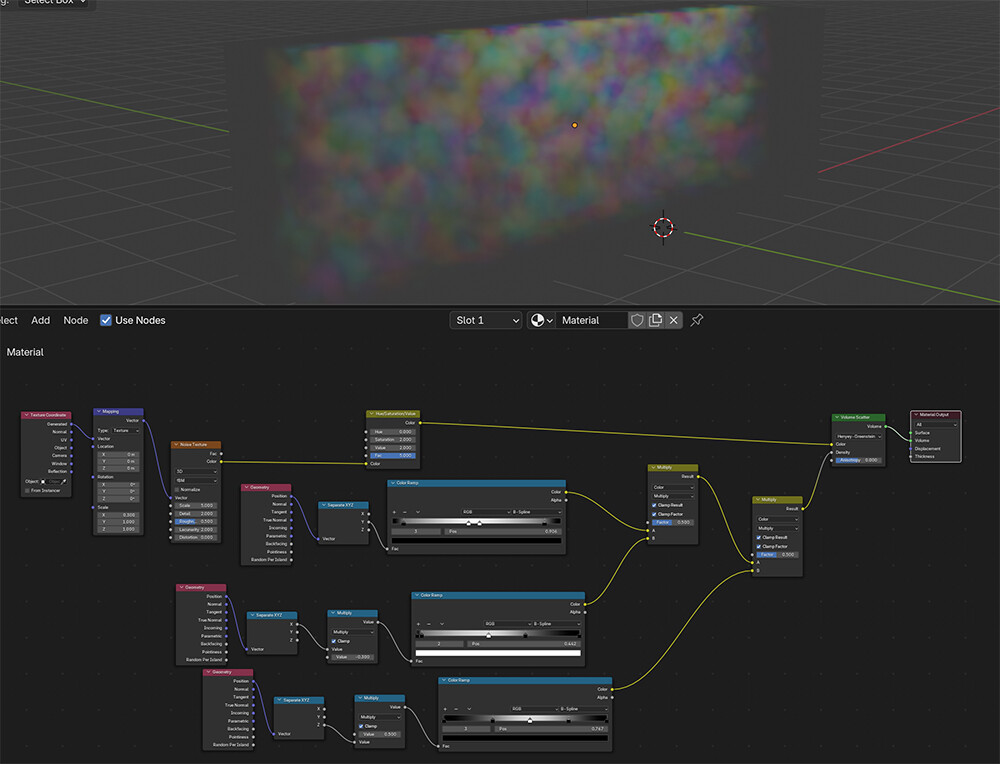Open tools chevron menu on Color Ramp Pos 0.747

469,709
